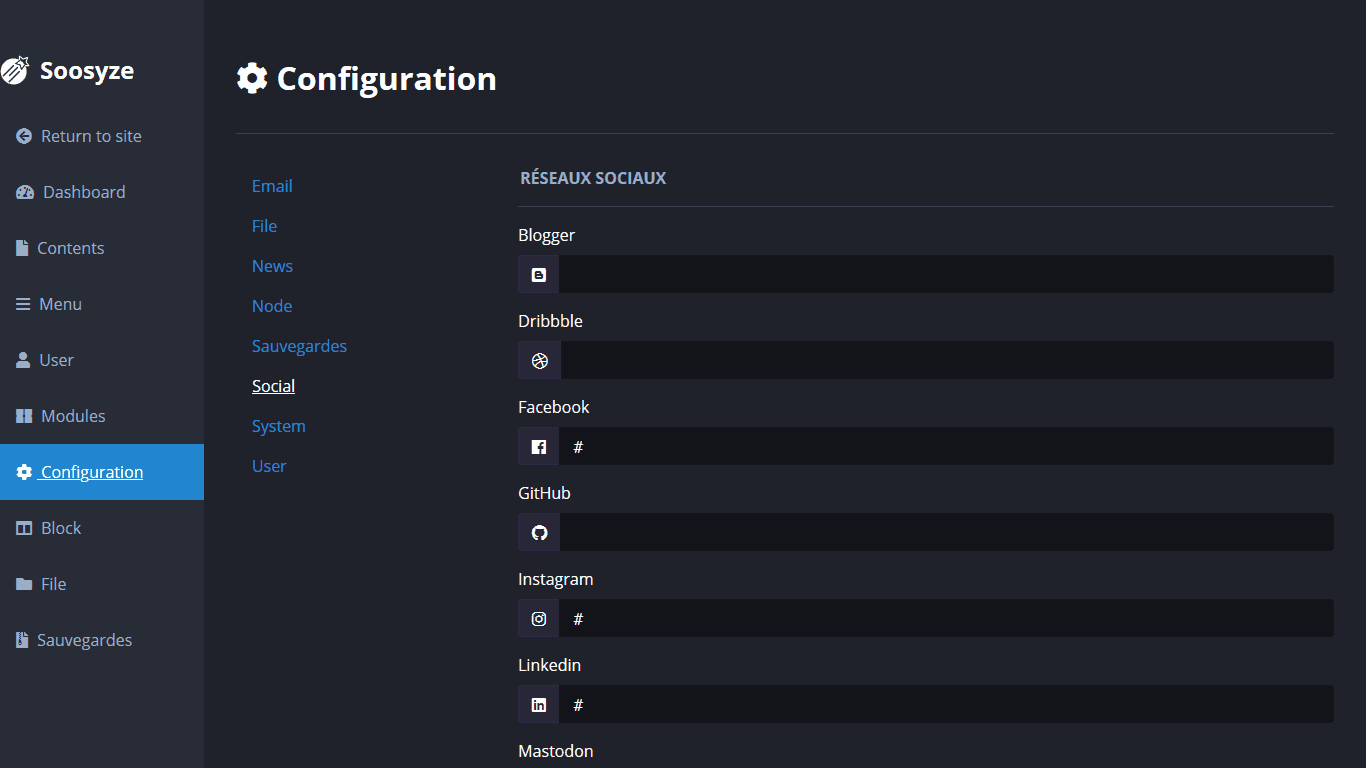Image resolution: width=1366 pixels, height=768 pixels.
Task: Click the Dribbble basketball icon
Action: pos(540,360)
